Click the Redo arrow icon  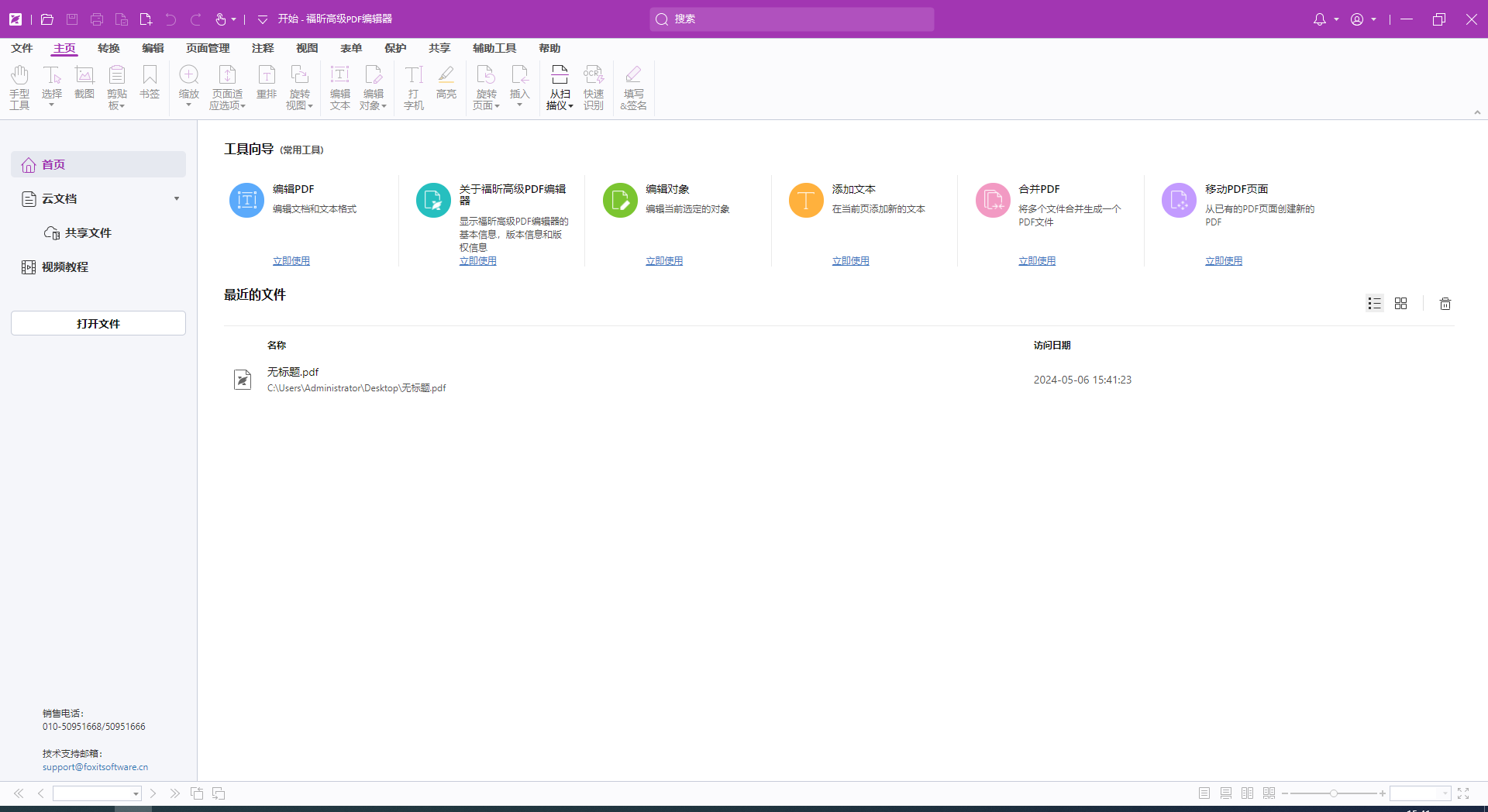(x=196, y=19)
